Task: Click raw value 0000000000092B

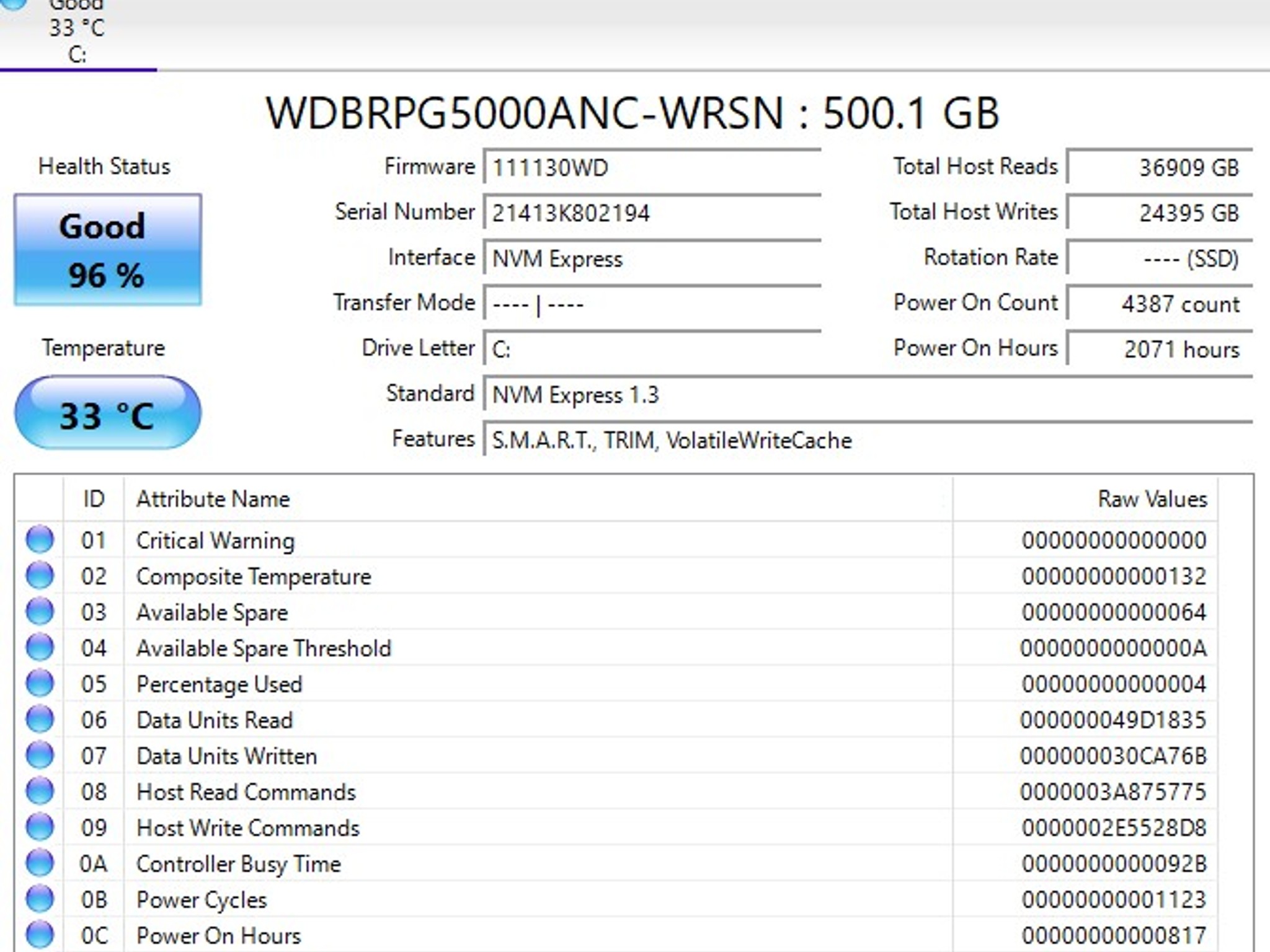Action: coord(1114,864)
